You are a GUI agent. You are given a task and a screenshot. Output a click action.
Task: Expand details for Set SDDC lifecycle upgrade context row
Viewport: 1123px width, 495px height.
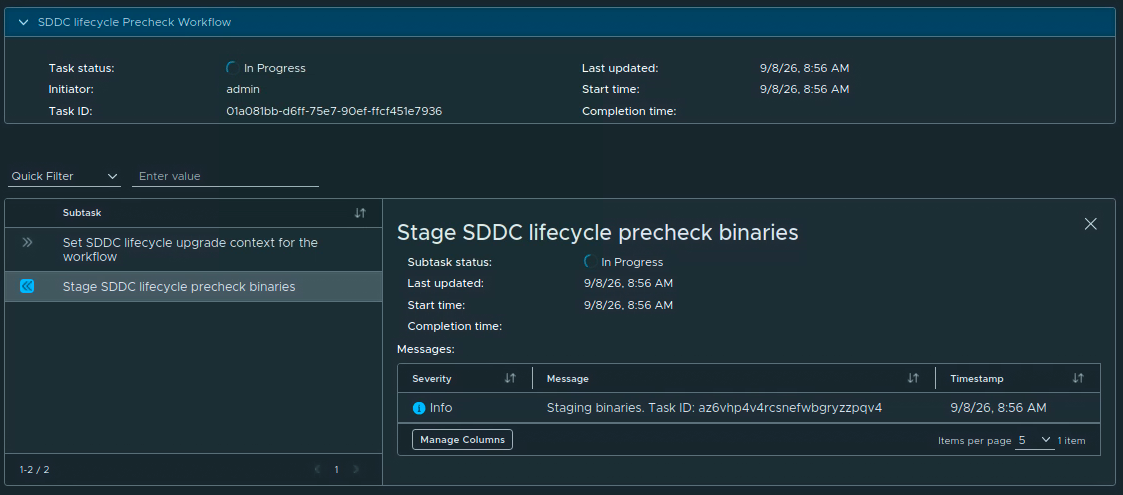[x=27, y=243]
